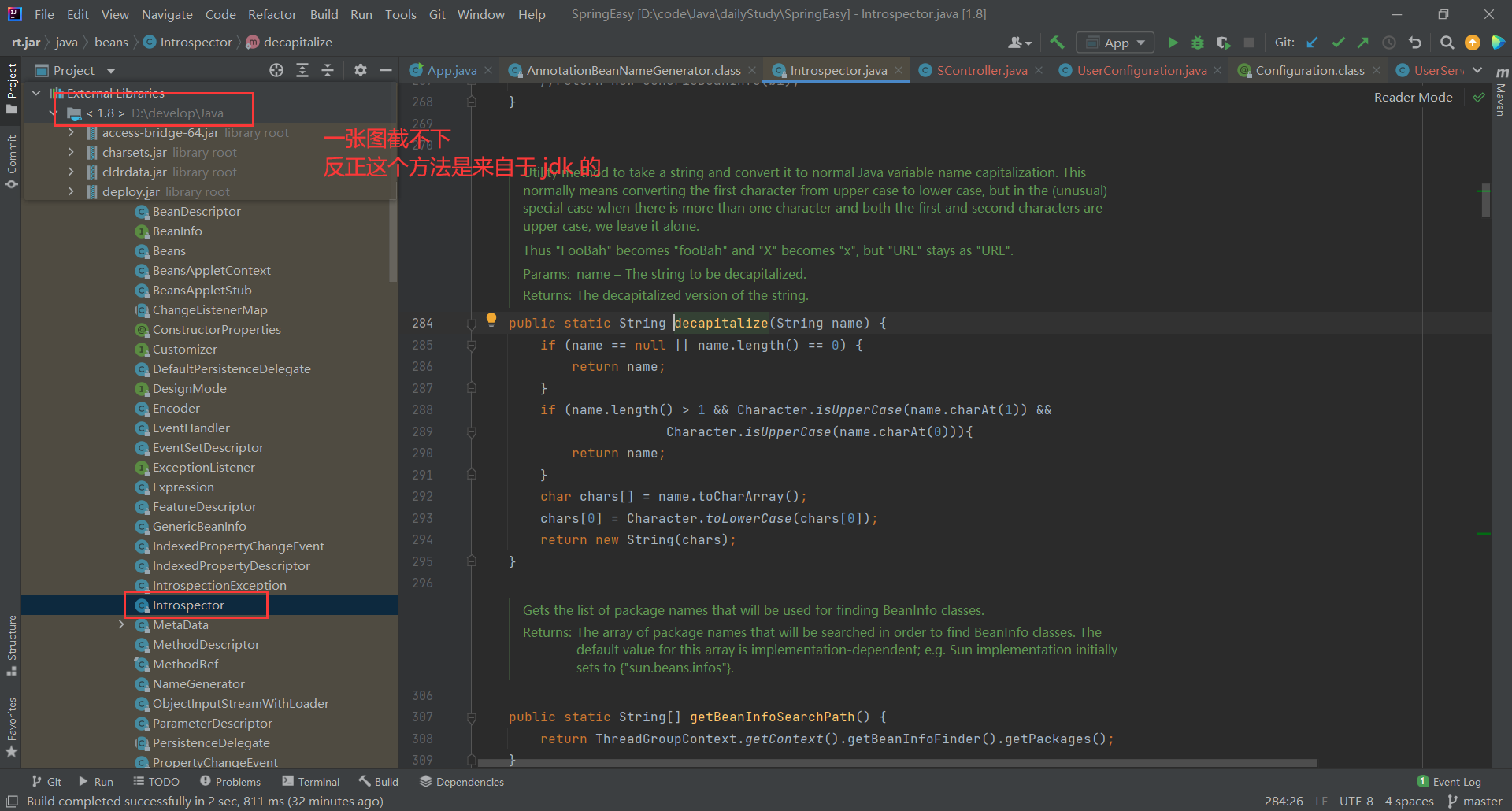1512x811 pixels.
Task: Commit changes via Git checkmark icon
Action: 1338,43
